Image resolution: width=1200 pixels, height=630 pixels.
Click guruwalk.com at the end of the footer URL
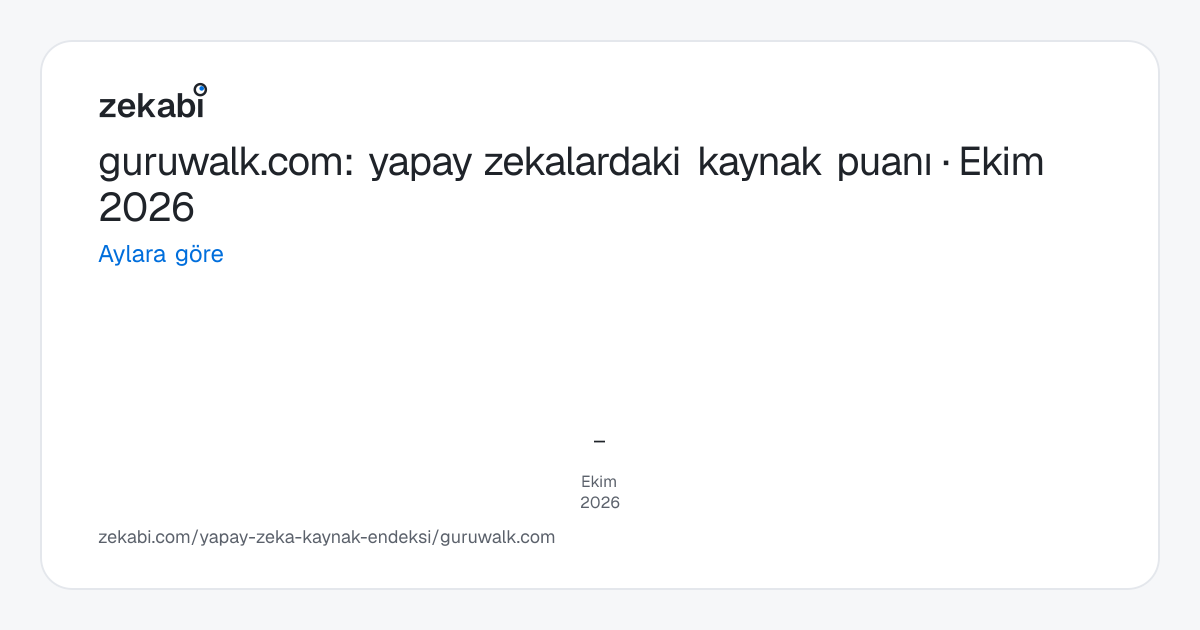click(497, 537)
